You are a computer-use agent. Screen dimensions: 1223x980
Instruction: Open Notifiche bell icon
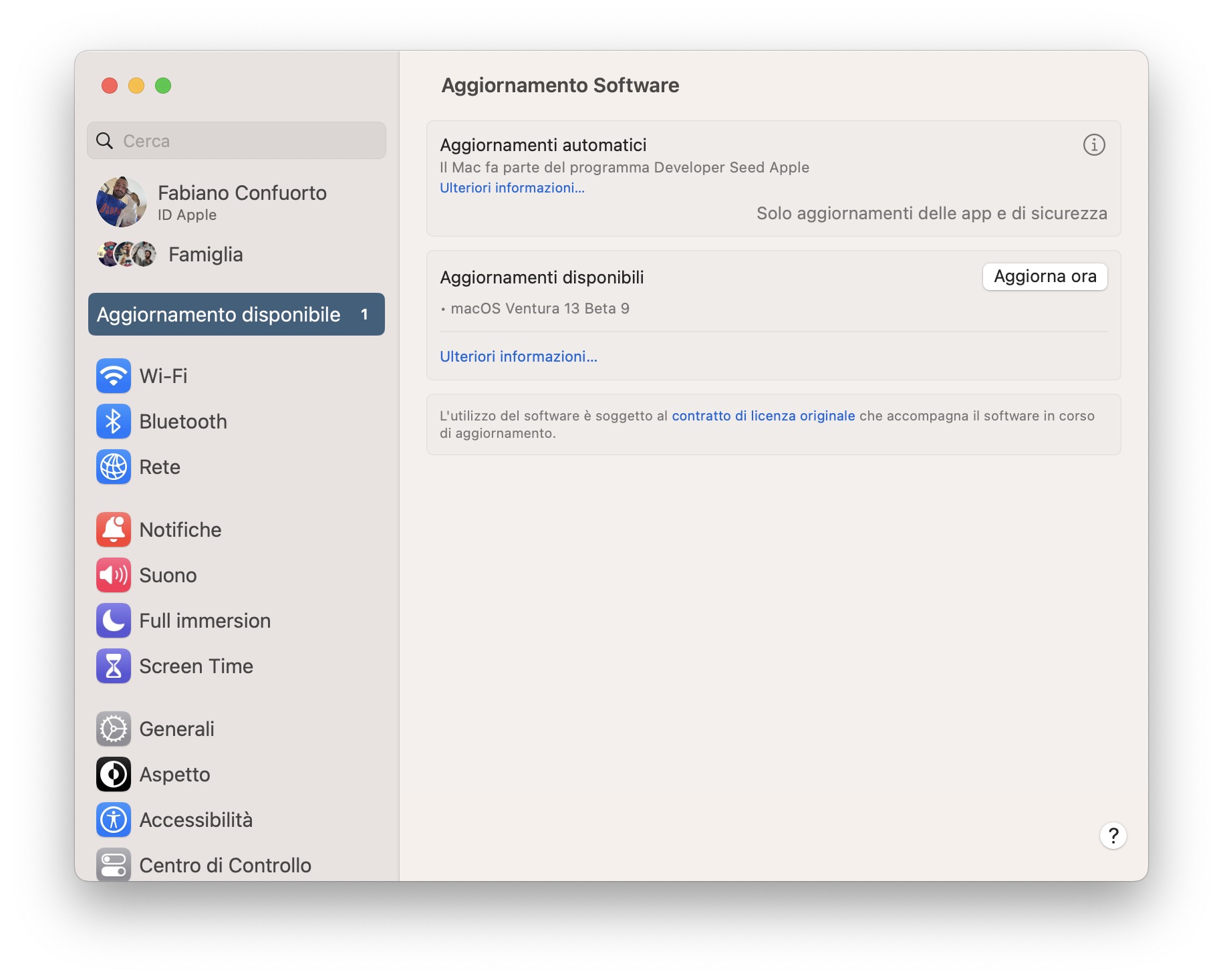tap(113, 529)
